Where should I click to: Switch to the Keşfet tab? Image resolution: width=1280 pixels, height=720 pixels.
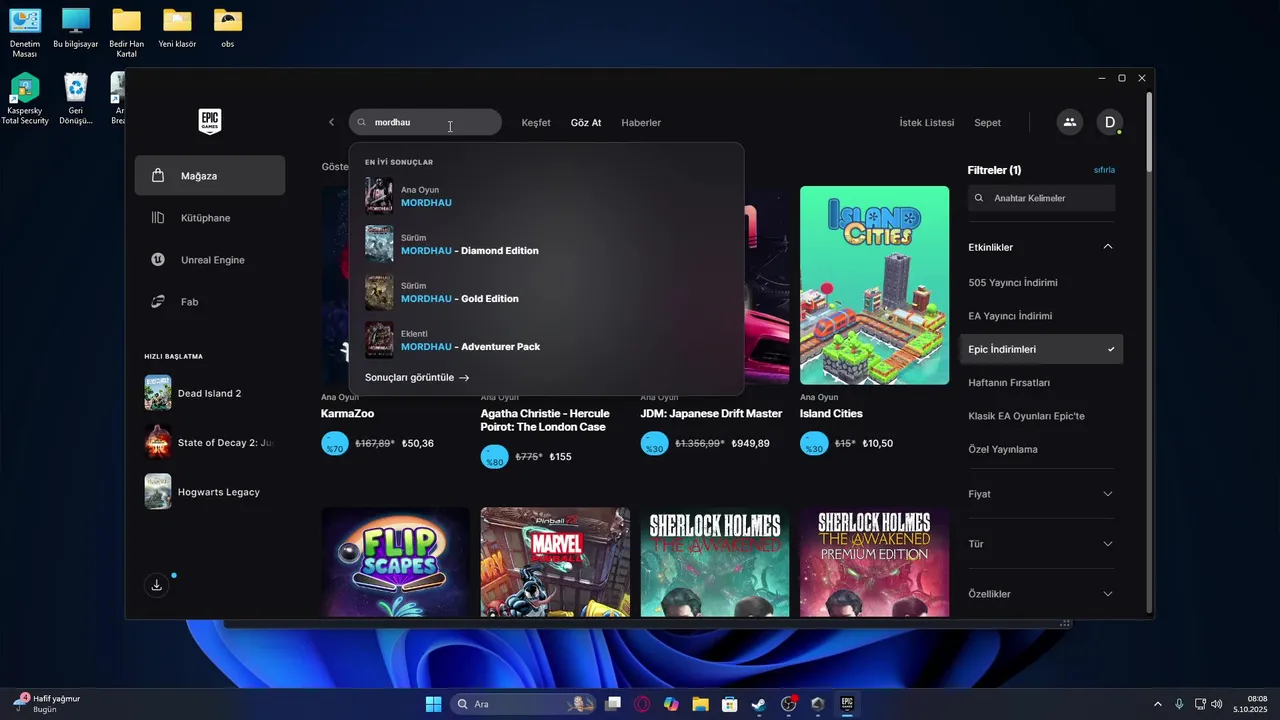536,122
